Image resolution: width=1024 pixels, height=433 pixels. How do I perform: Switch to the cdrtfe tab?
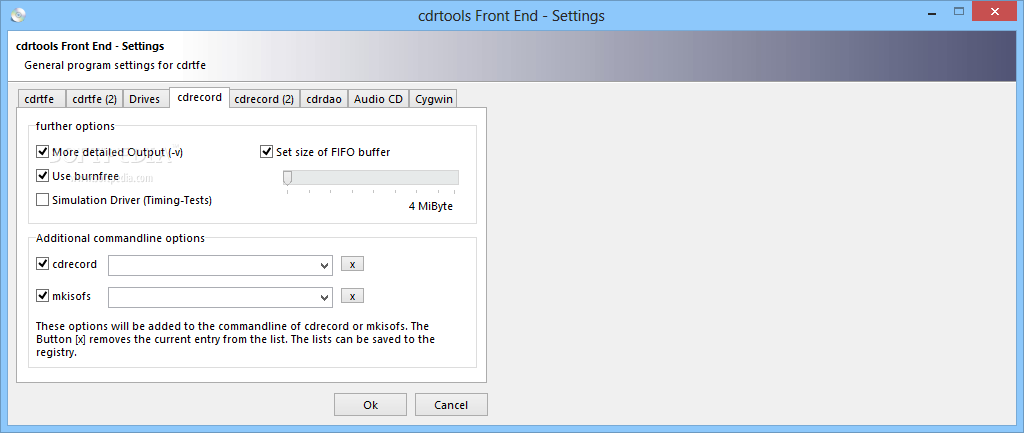[39, 99]
